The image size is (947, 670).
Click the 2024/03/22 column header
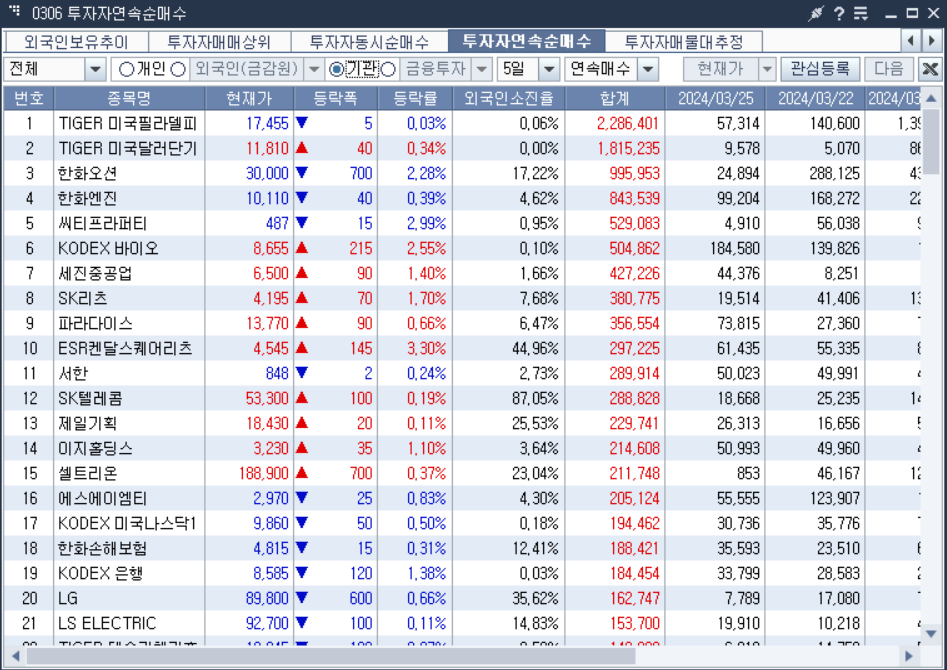click(815, 98)
